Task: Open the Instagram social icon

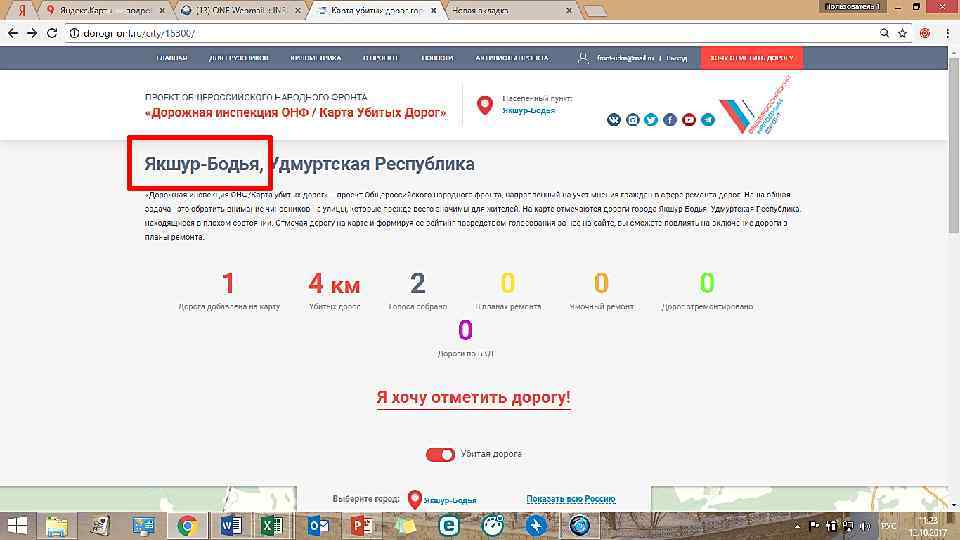Action: [632, 119]
